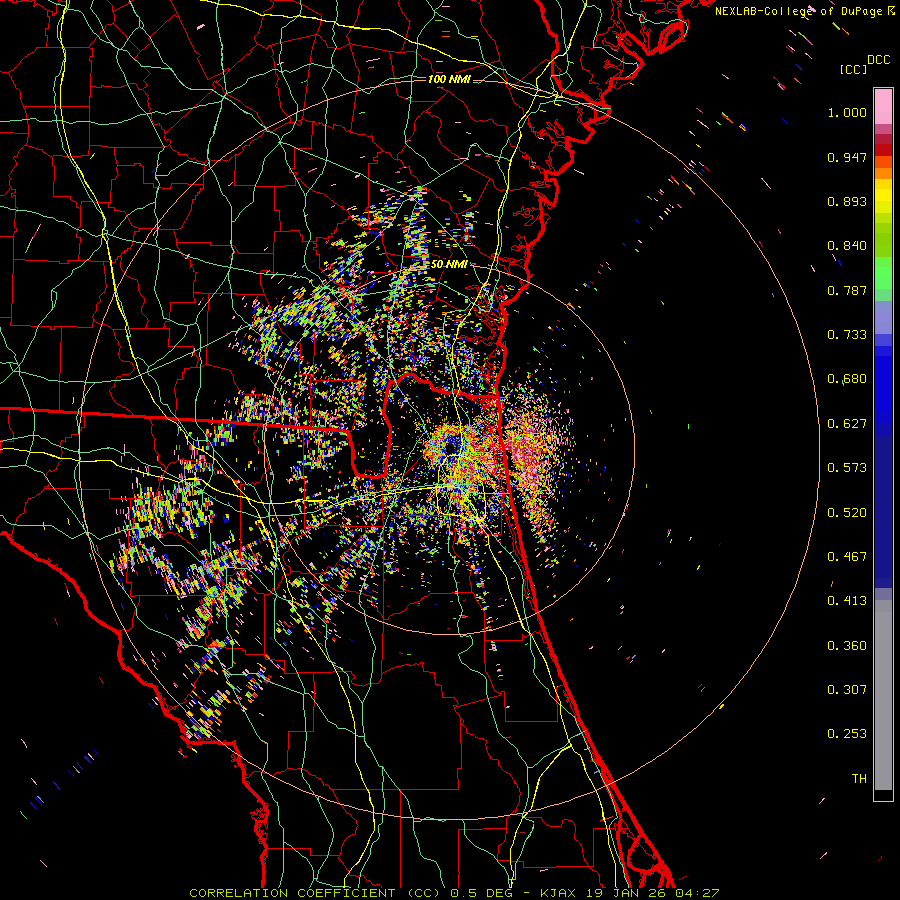Click the [CC] unit label
Screen dimensions: 900x900
point(853,69)
